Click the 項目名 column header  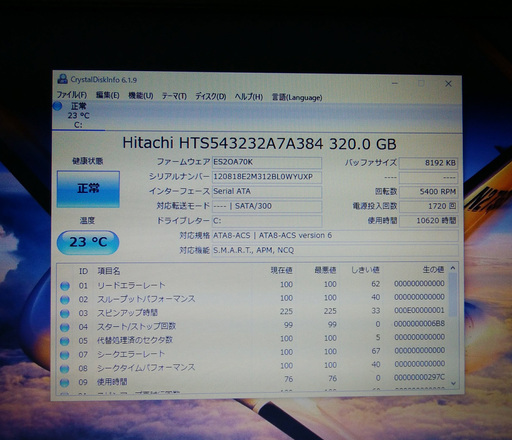(109, 271)
